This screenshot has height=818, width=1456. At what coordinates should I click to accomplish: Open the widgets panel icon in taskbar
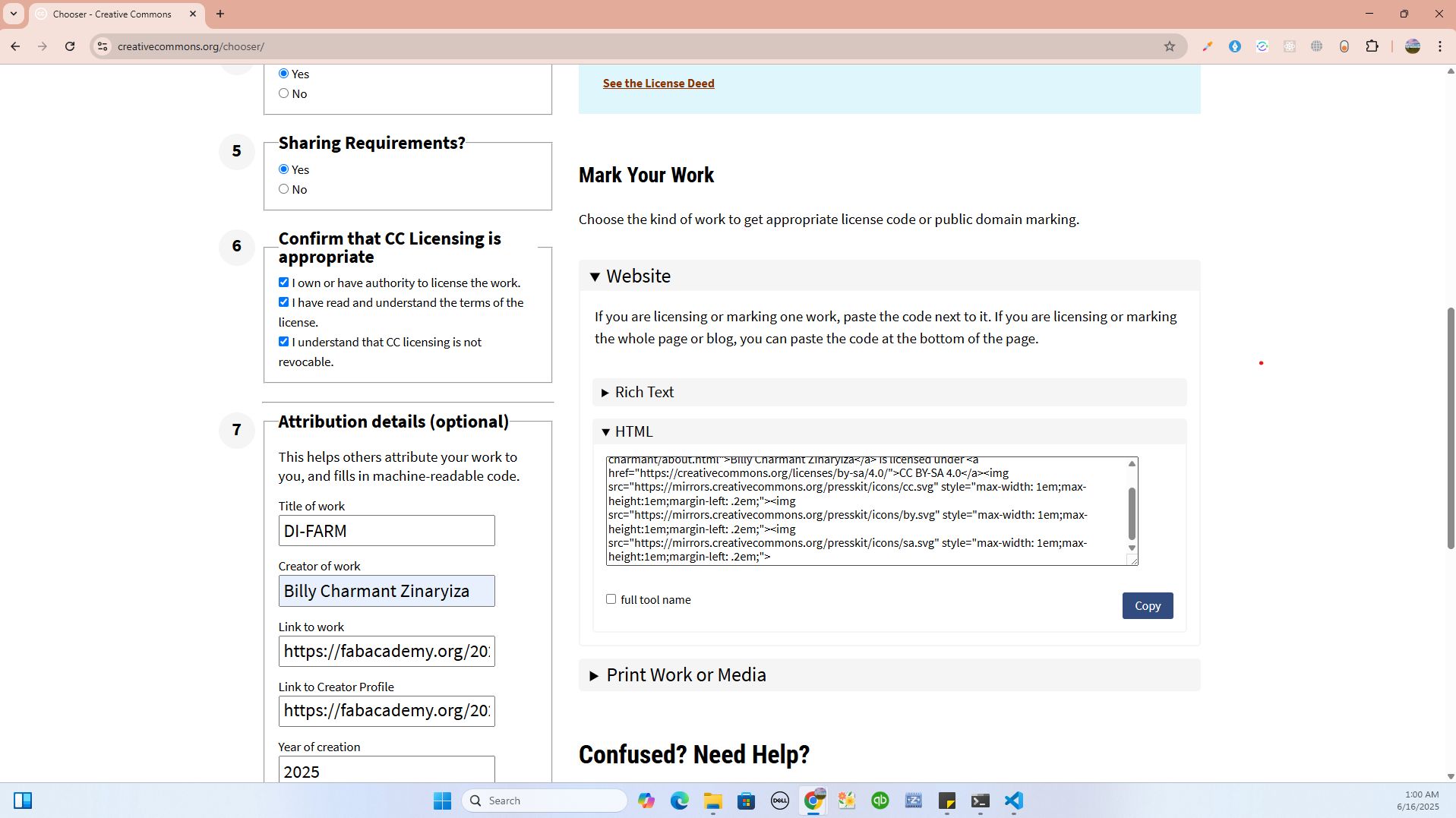coord(23,801)
